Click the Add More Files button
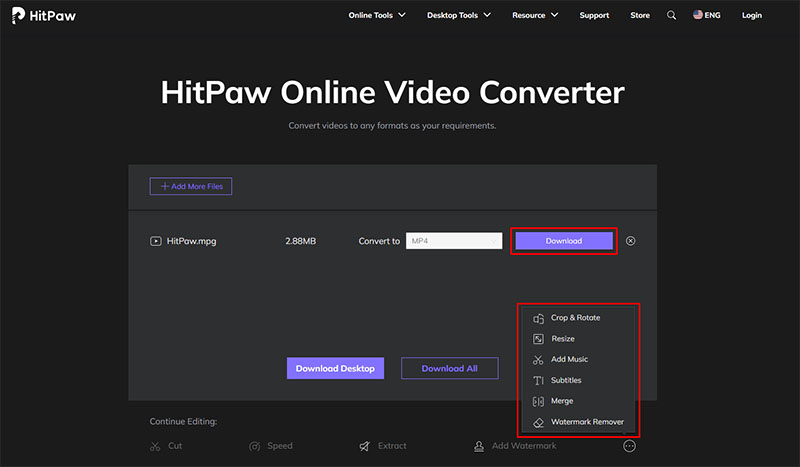 click(x=191, y=186)
